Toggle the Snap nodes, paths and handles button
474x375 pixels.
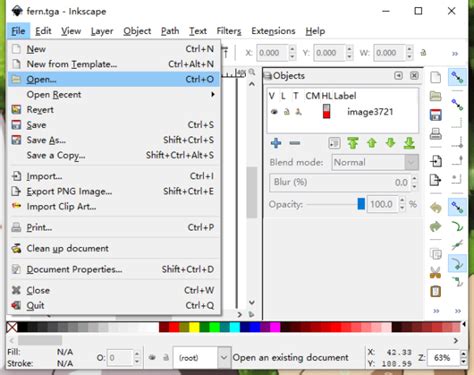pos(457,207)
